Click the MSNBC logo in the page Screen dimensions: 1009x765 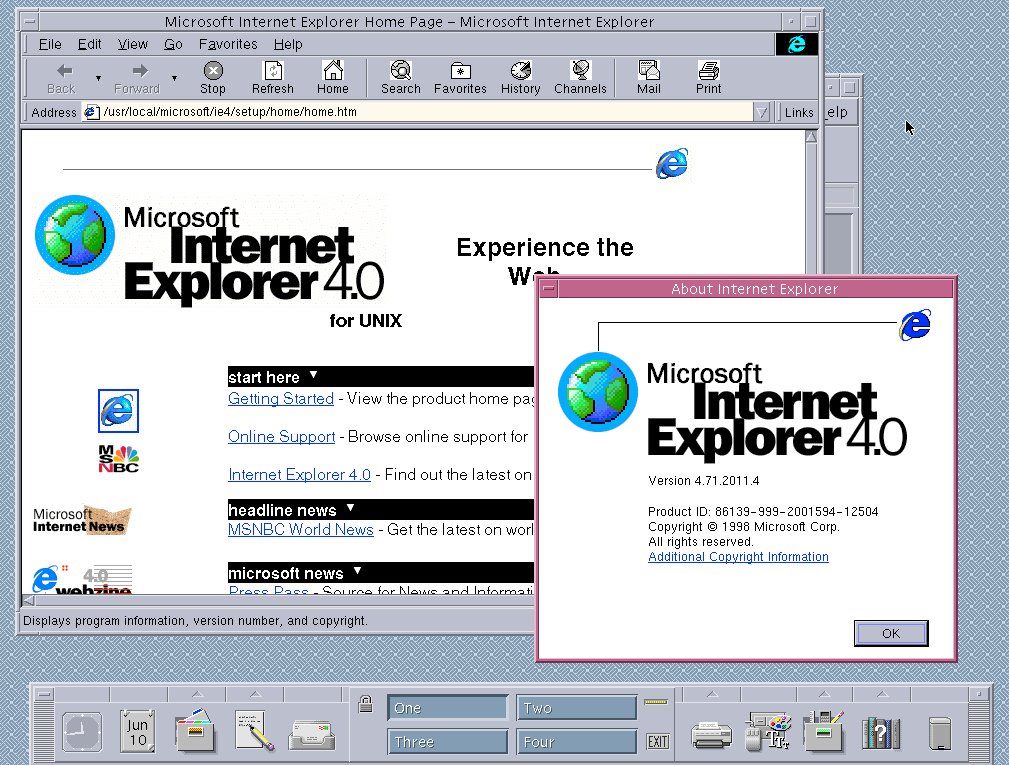(x=118, y=459)
